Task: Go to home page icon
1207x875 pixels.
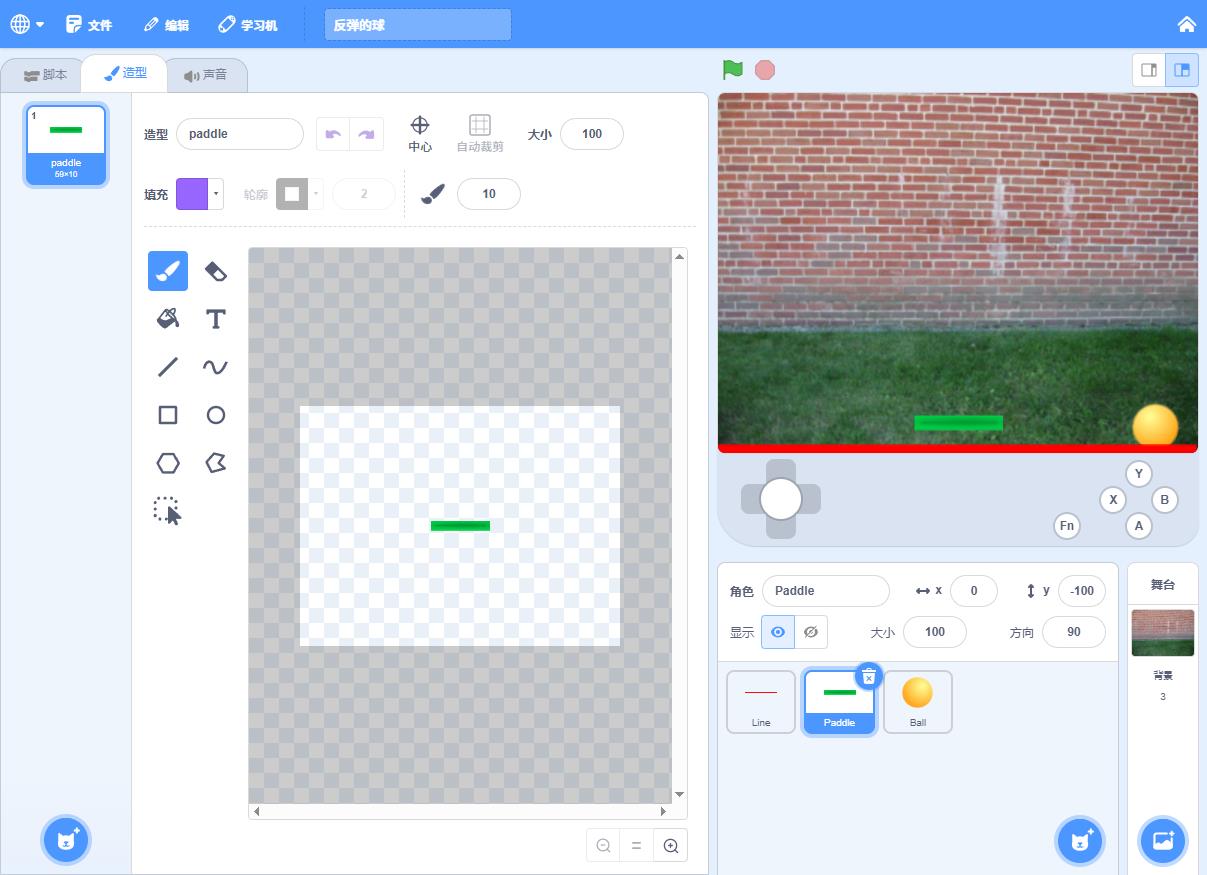Action: [x=1187, y=24]
